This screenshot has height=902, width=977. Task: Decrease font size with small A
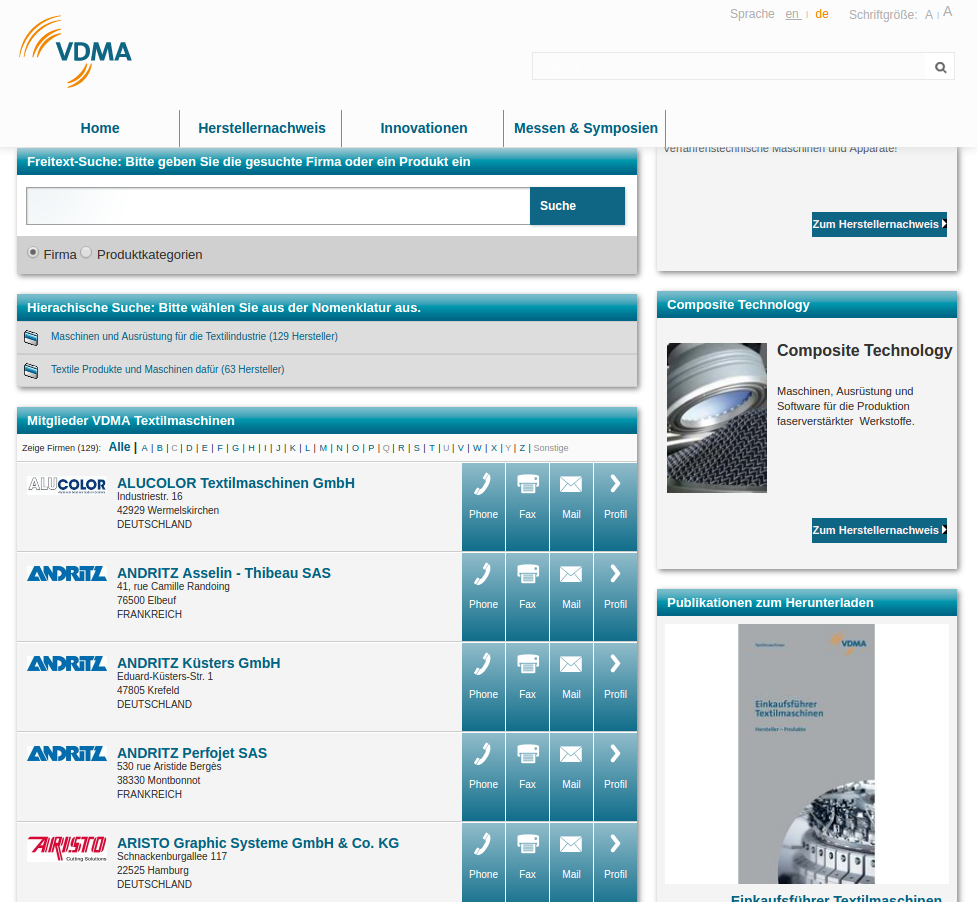point(928,15)
